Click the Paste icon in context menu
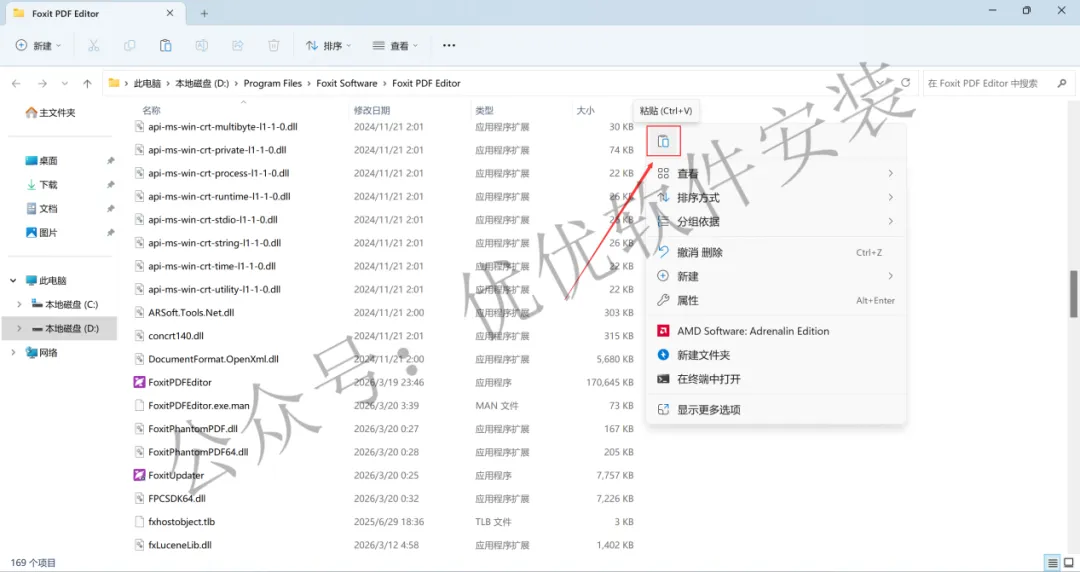The height and width of the screenshot is (572, 1080). [663, 141]
